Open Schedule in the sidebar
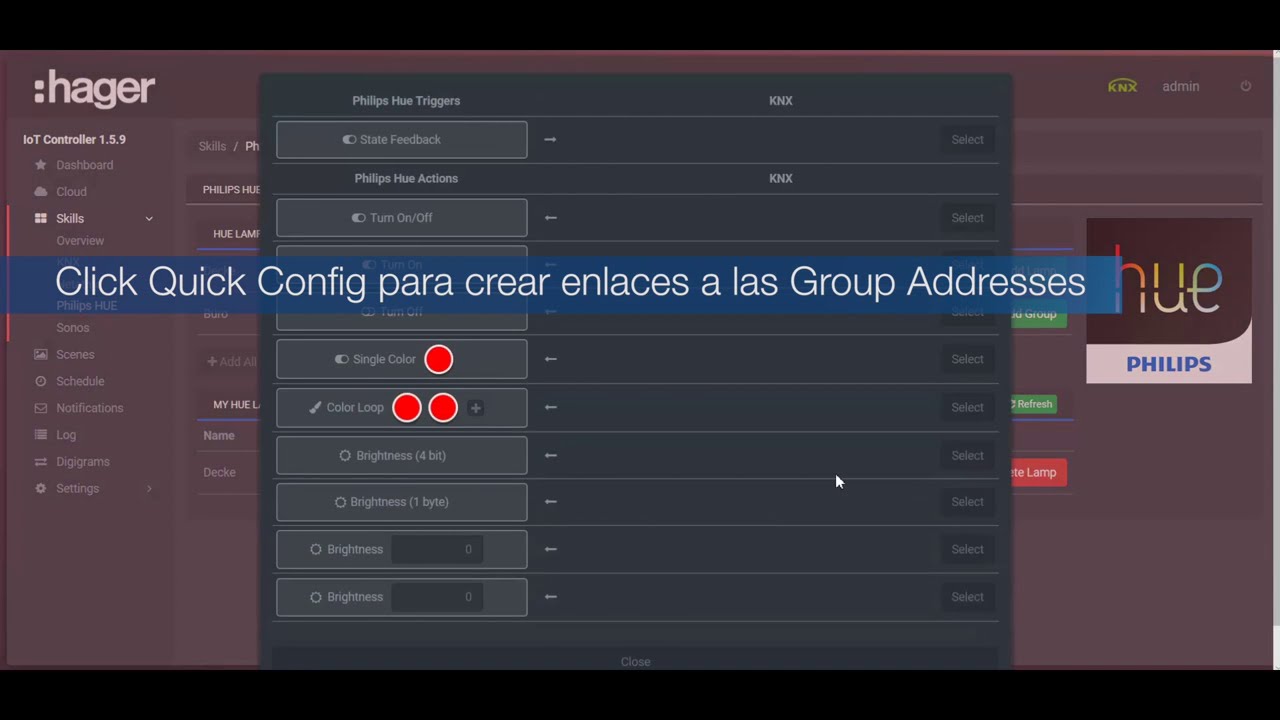 click(80, 382)
